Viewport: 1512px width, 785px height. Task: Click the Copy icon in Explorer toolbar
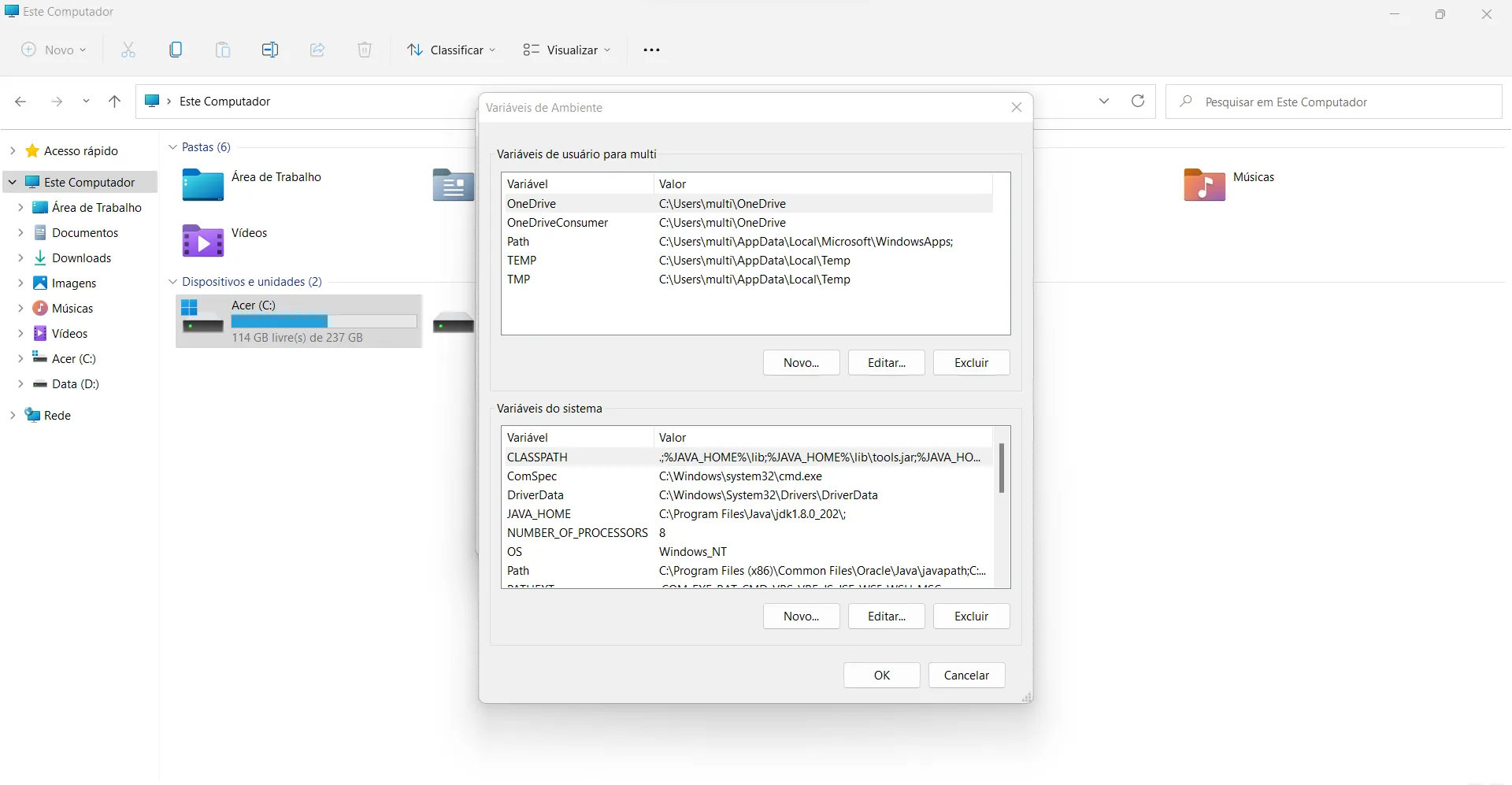coord(176,50)
